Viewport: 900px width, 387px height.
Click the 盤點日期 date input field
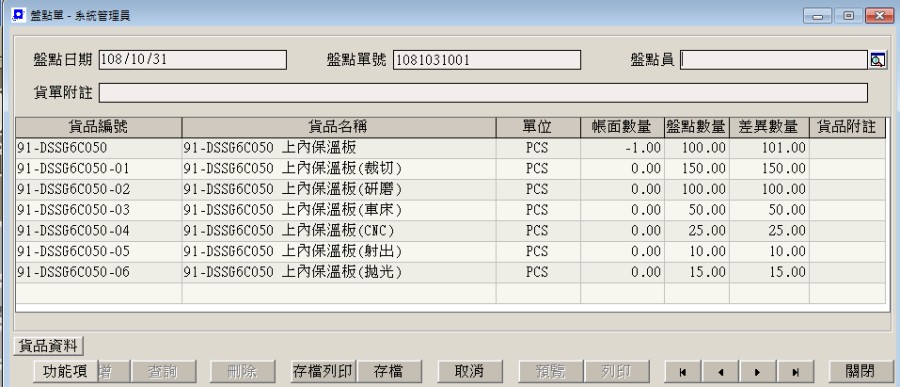pos(193,60)
